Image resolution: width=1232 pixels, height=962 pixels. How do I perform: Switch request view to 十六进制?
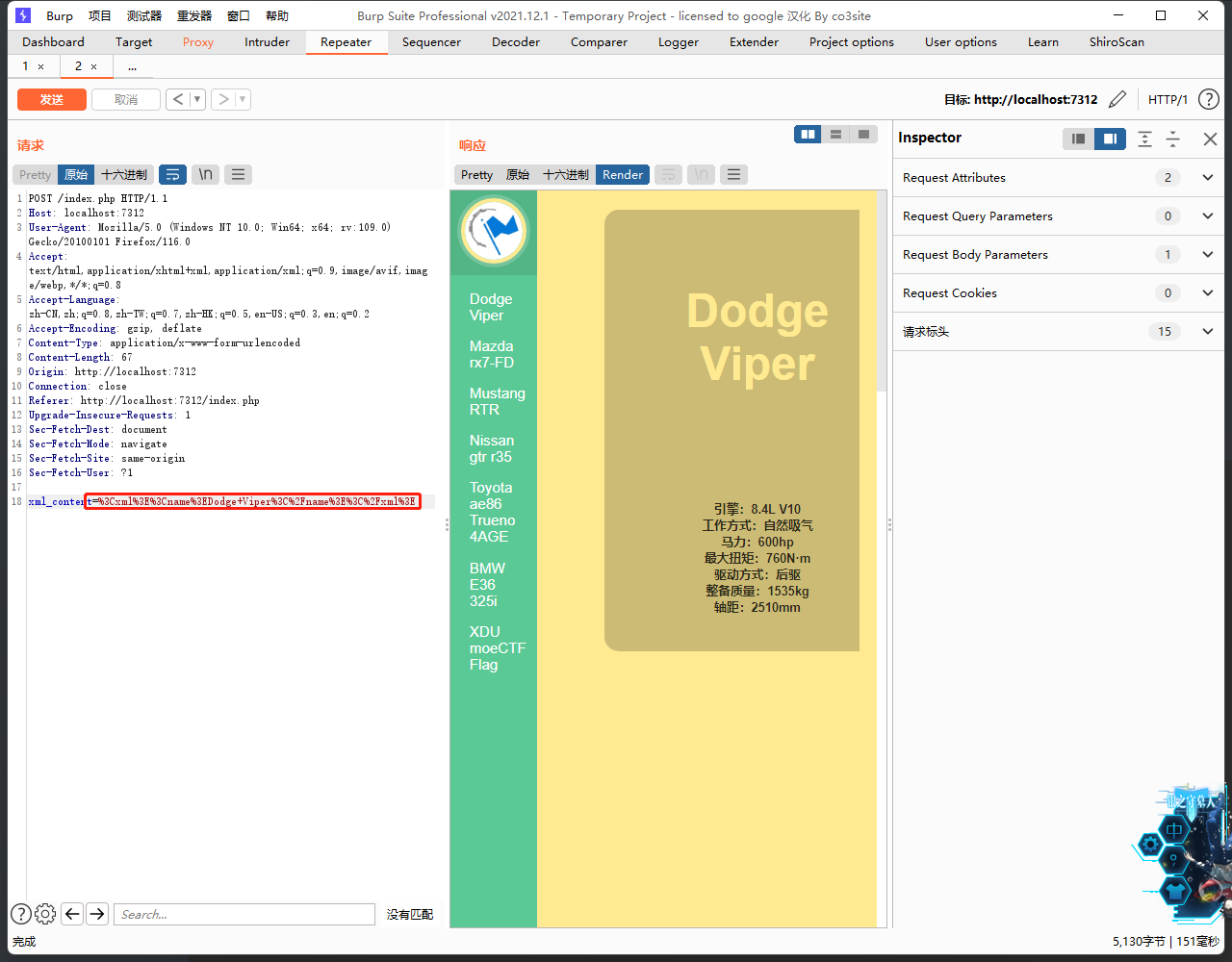coord(124,174)
